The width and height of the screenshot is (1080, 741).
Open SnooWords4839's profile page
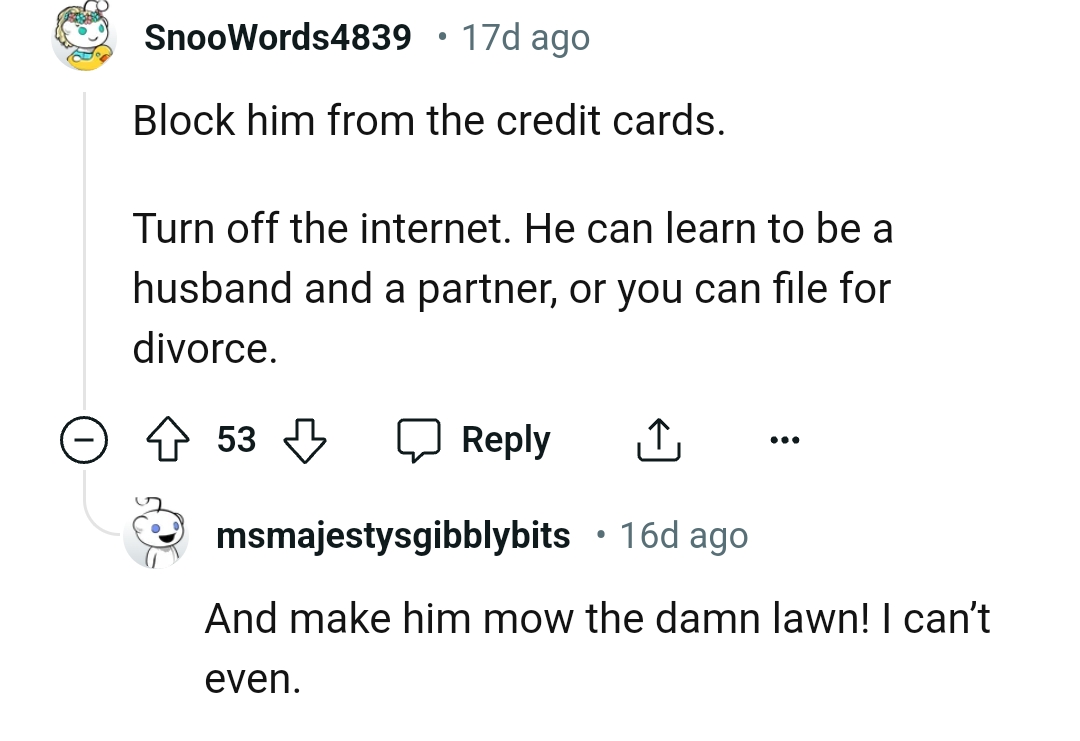(x=277, y=37)
